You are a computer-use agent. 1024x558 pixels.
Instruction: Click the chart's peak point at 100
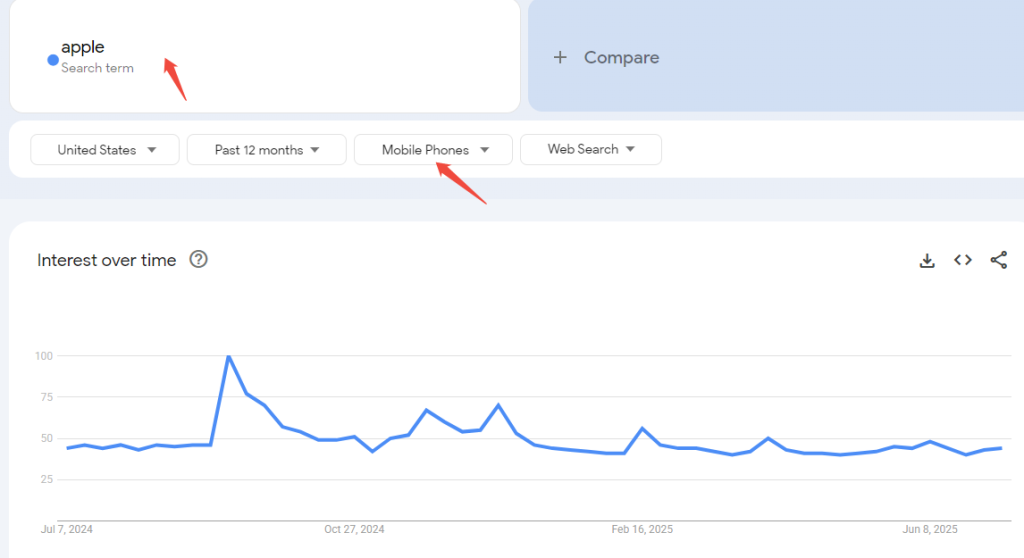pos(229,356)
